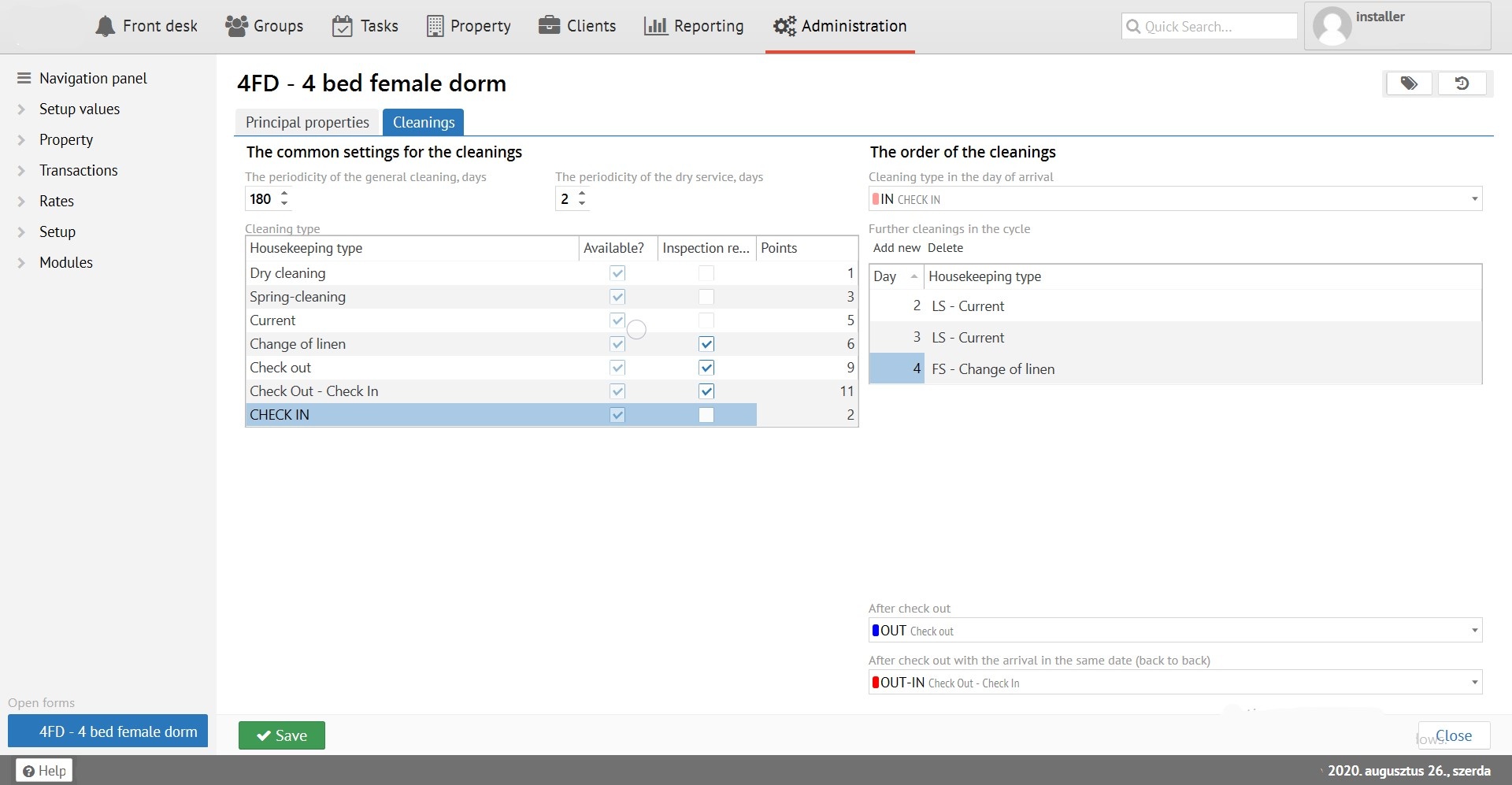Click the Front desk bell icon
The height and width of the screenshot is (785, 1512).
coord(105,27)
